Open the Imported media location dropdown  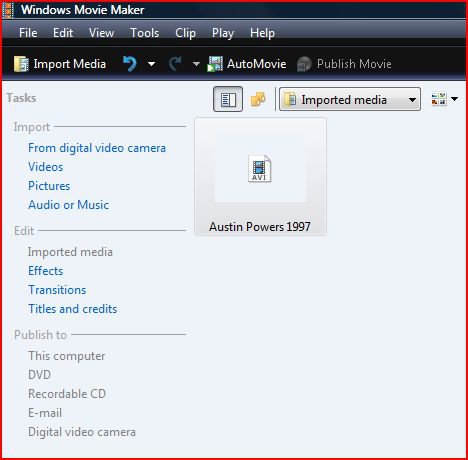pyautogui.click(x=350, y=99)
